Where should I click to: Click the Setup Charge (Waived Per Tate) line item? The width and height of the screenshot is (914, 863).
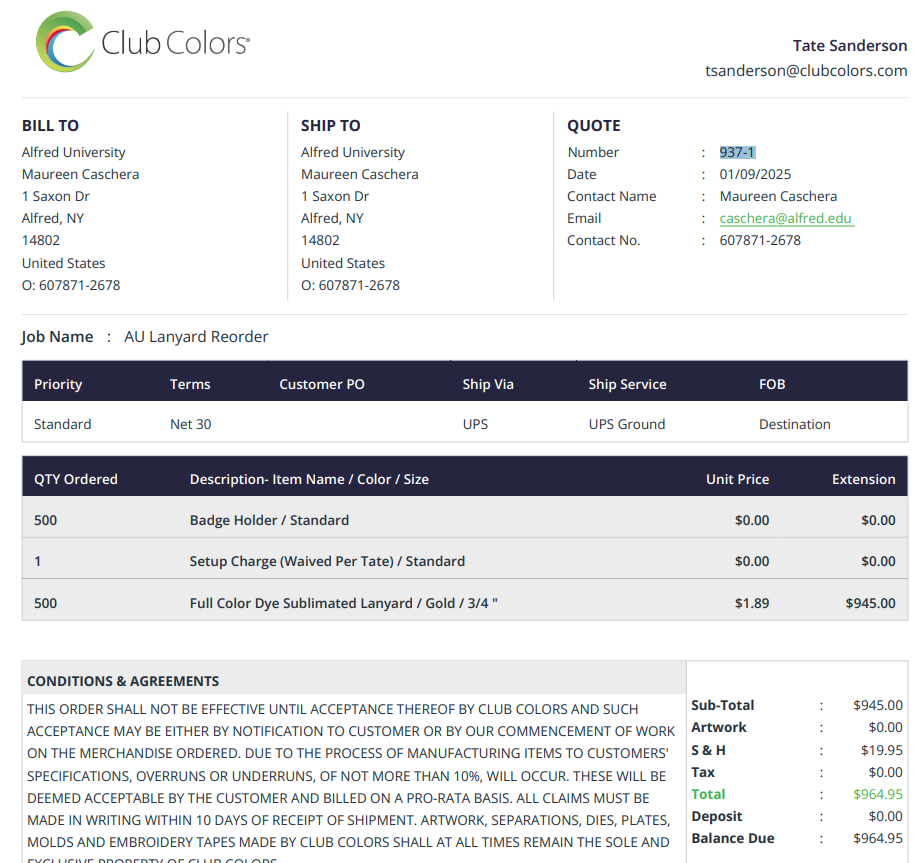click(x=327, y=561)
